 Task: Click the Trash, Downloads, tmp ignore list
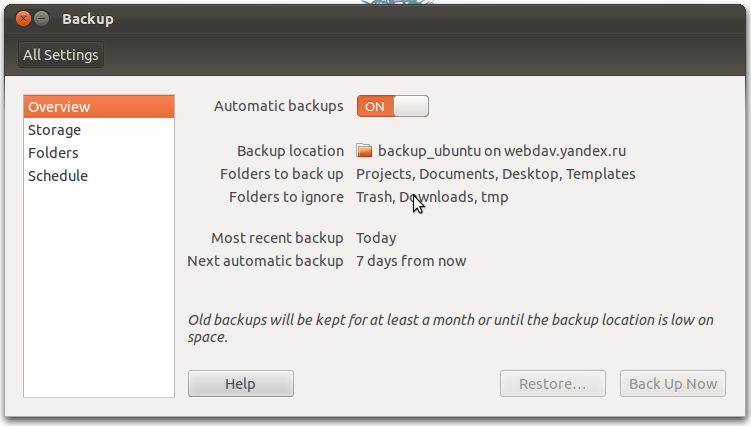pos(432,197)
